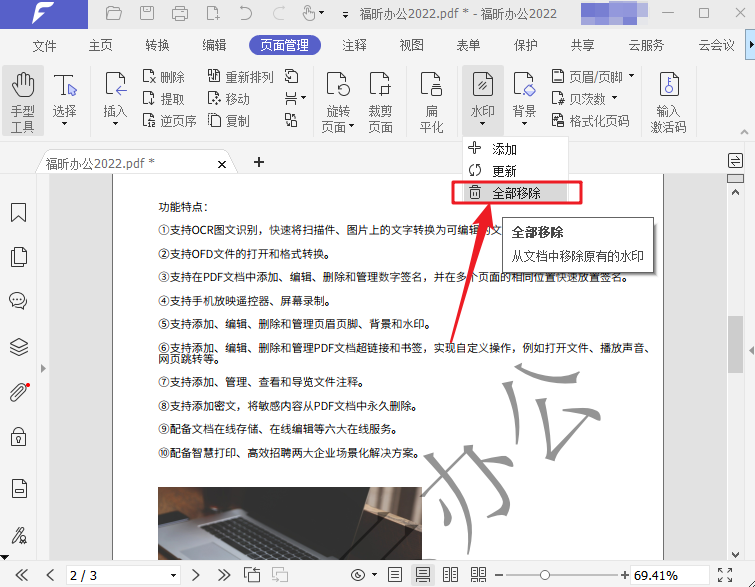
Task: Click the Redo arrow icon
Action: click(279, 13)
